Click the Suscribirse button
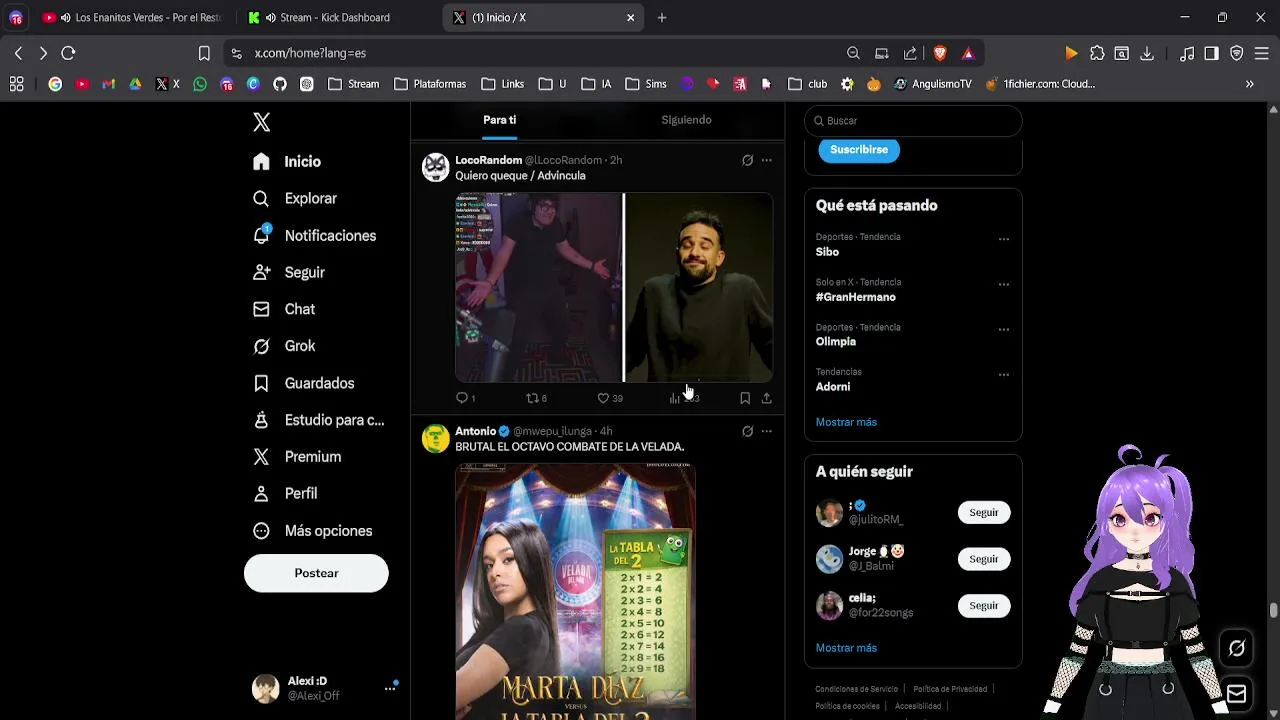Screen dimensions: 1280x720 pyautogui.click(x=859, y=150)
